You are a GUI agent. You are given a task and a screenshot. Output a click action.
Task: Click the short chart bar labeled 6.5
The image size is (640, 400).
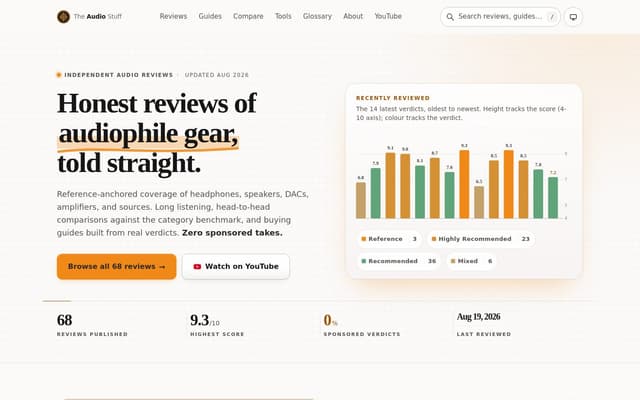click(x=479, y=202)
